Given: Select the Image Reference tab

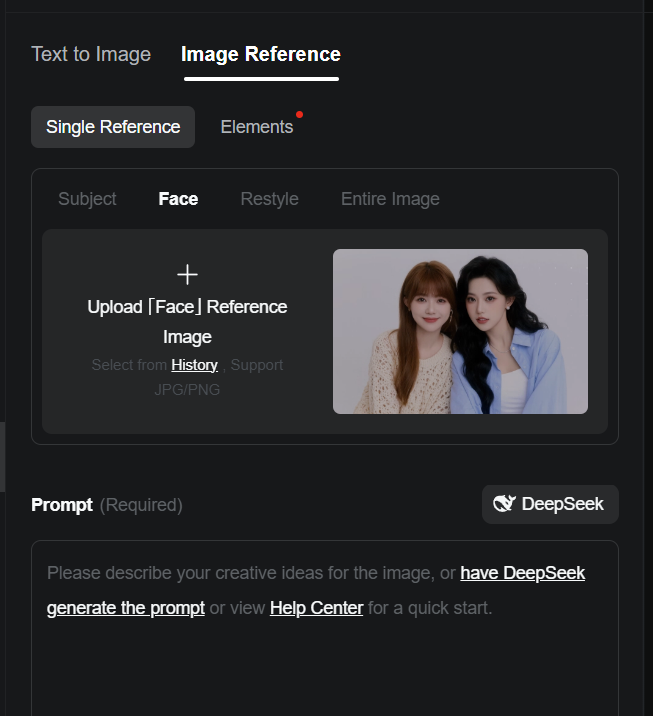Looking at the screenshot, I should 261,54.
